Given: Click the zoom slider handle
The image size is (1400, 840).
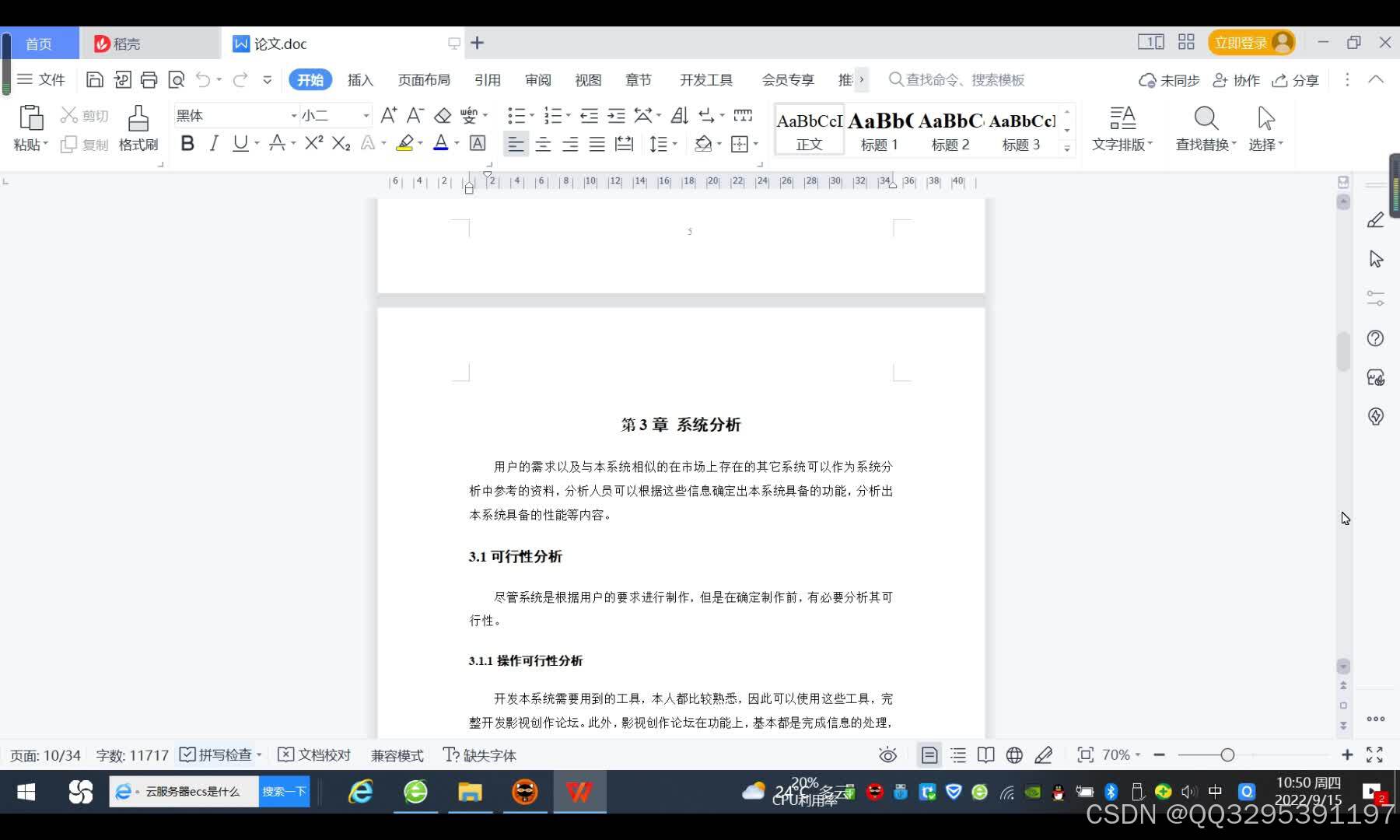Looking at the screenshot, I should (x=1227, y=754).
